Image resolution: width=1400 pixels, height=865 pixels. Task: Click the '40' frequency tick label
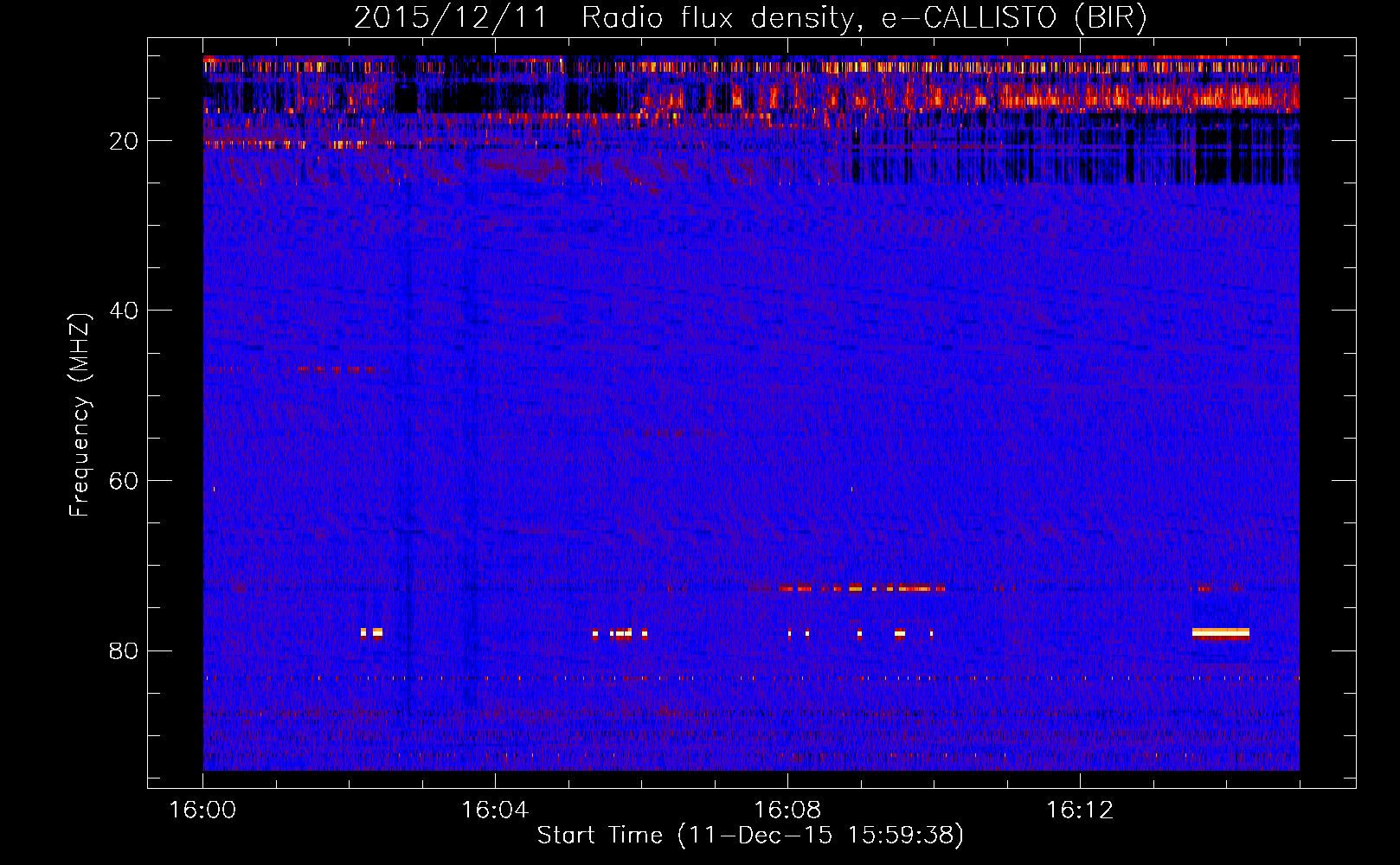[x=125, y=311]
